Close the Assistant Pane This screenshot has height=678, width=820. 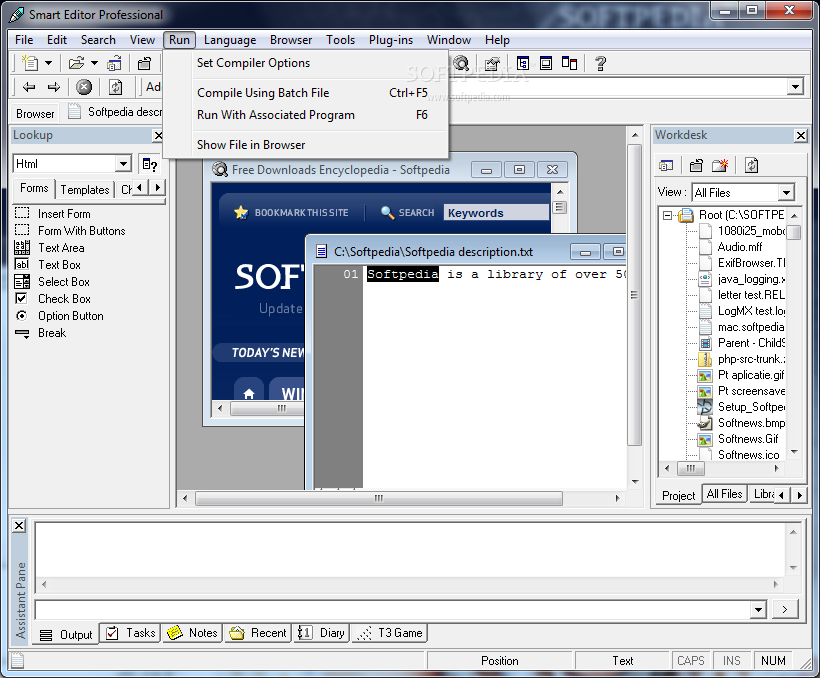pyautogui.click(x=19, y=525)
